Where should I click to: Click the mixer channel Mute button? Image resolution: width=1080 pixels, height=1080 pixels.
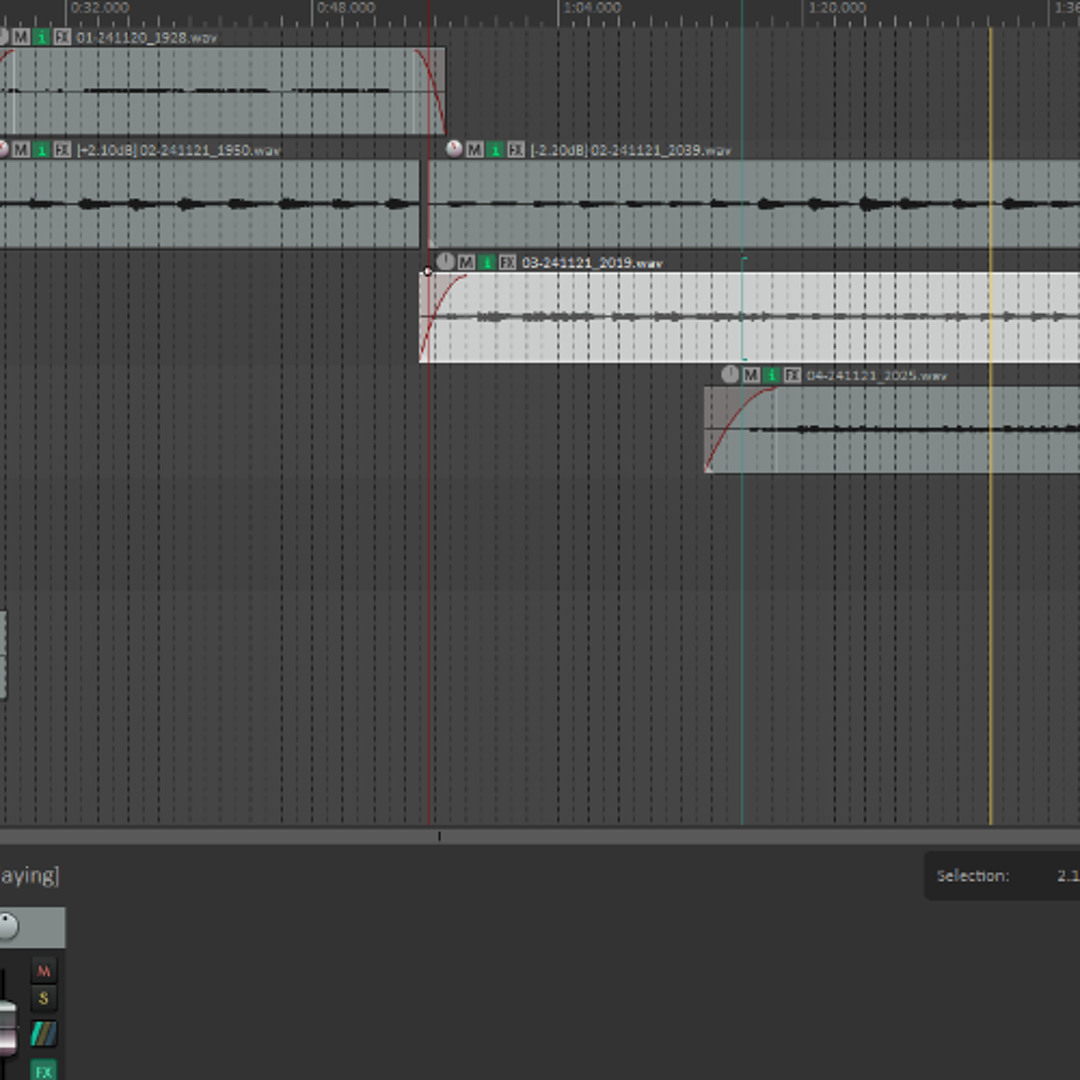[43, 970]
